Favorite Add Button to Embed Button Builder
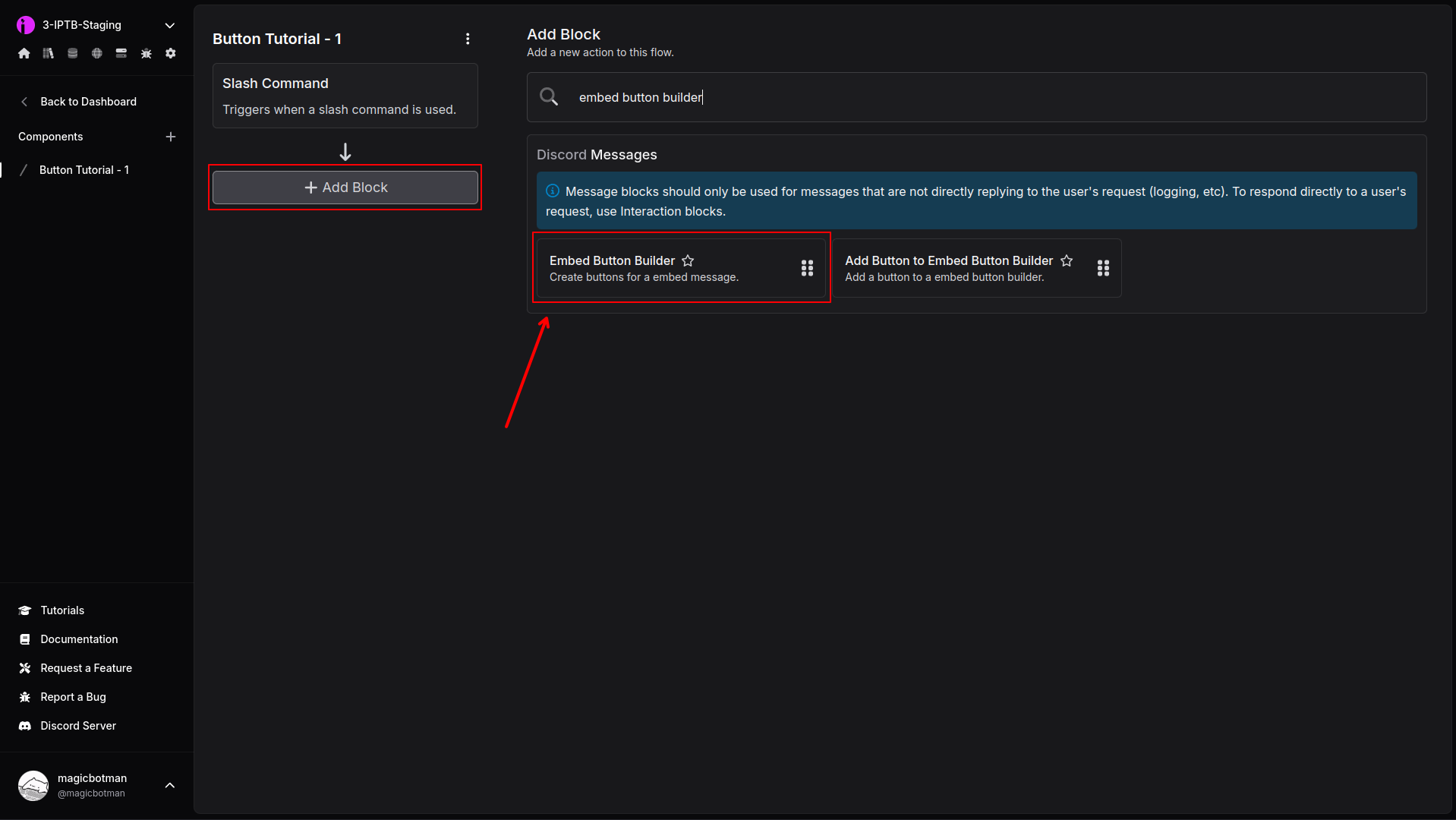Viewport: 1456px width, 820px height. [1067, 260]
